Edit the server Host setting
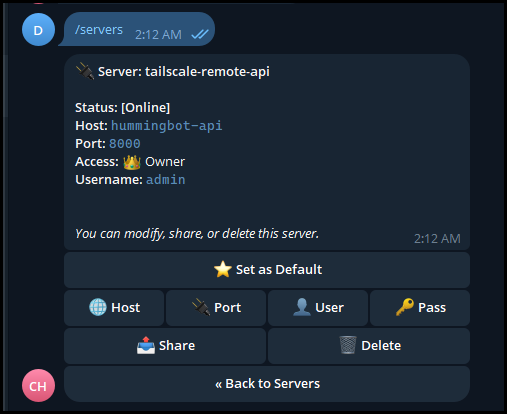 [x=114, y=308]
